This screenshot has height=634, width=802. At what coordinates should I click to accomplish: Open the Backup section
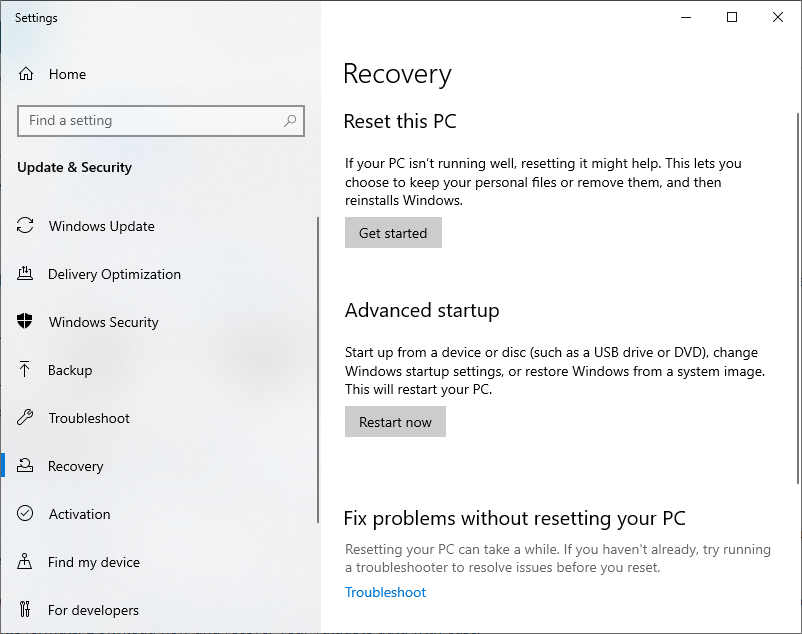(75, 370)
